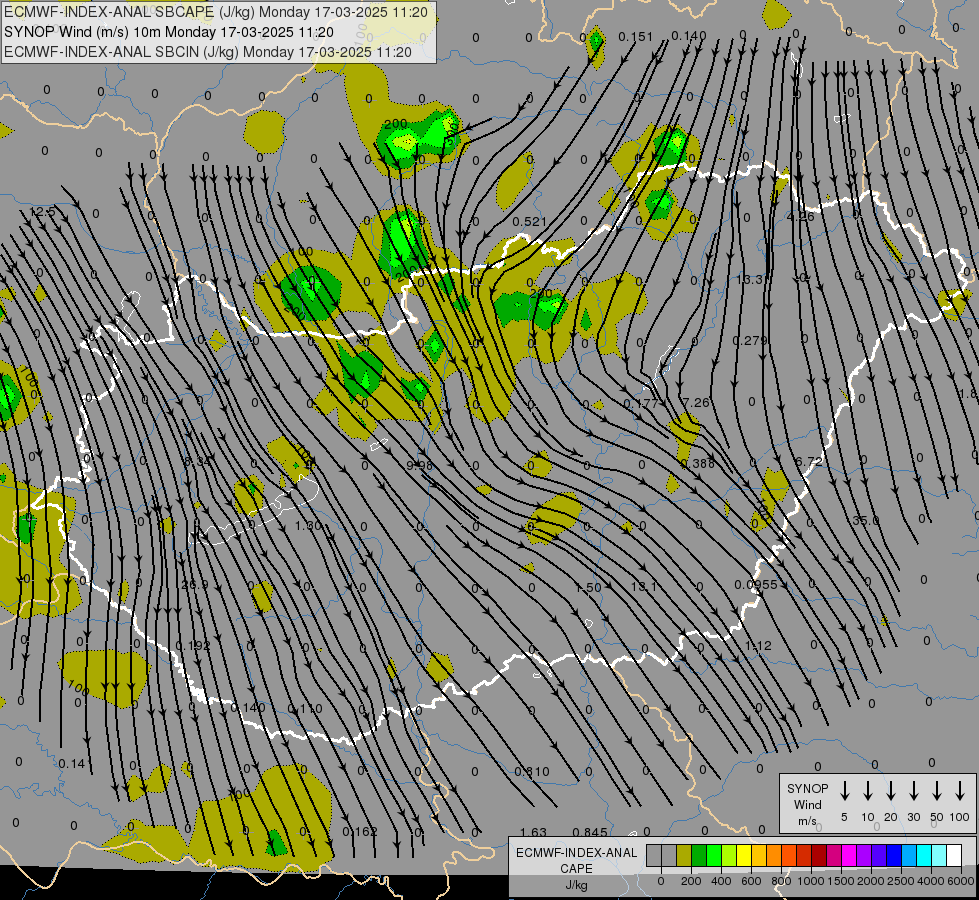Viewport: 979px width, 900px height.
Task: Click the 'ECMWF-INDEX-ANAL CAPE' legend label
Action: tap(577, 860)
